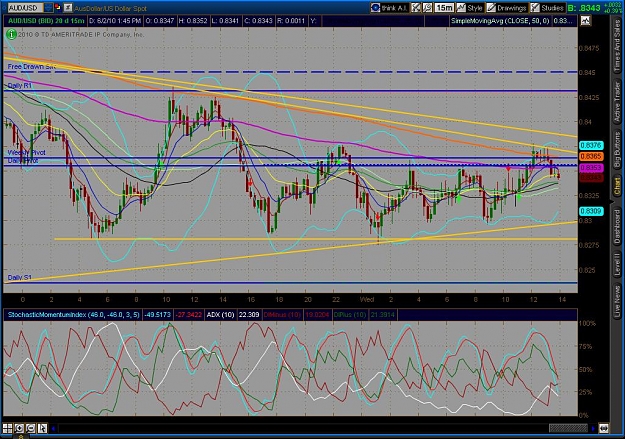625x439 pixels.
Task: Click the zoom in magnifier icon
Action: point(19,429)
